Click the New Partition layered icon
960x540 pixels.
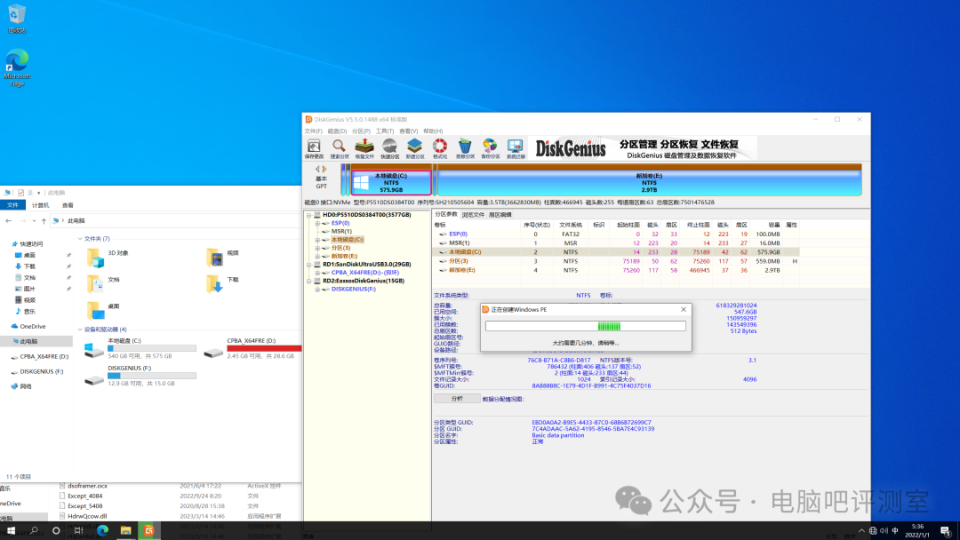point(414,149)
